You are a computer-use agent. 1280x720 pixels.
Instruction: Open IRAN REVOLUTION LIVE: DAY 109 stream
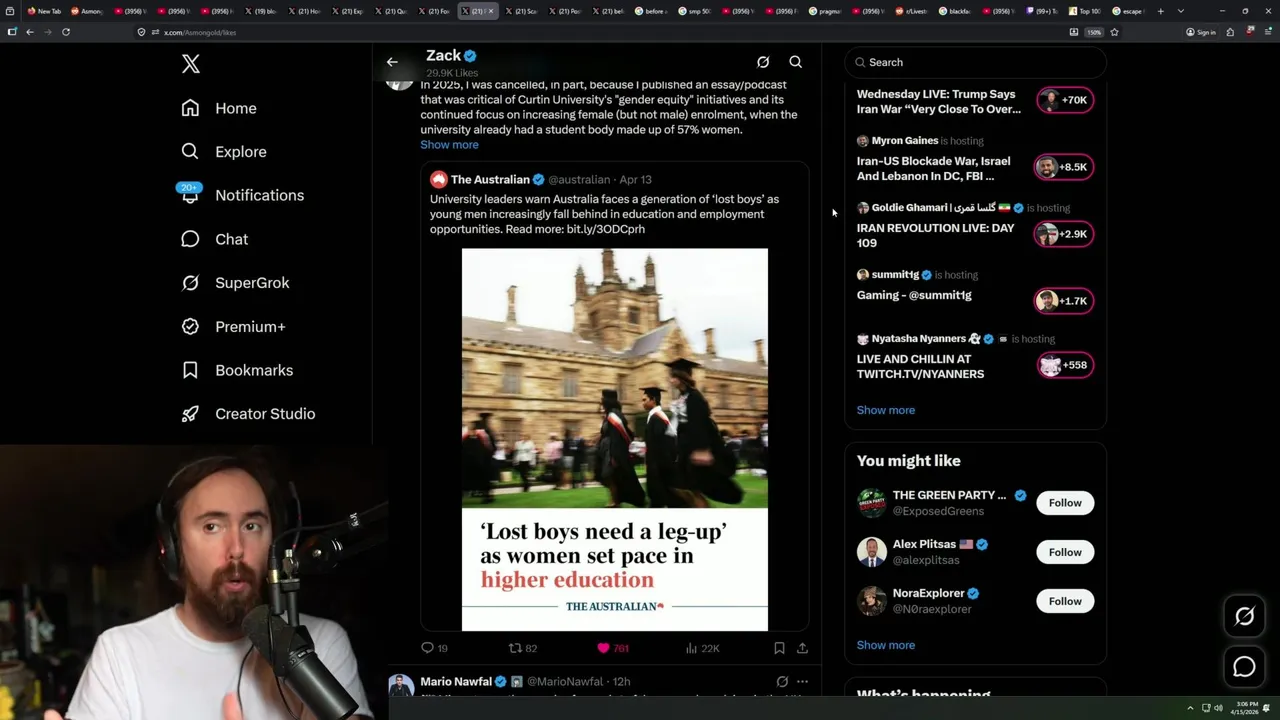coord(936,235)
